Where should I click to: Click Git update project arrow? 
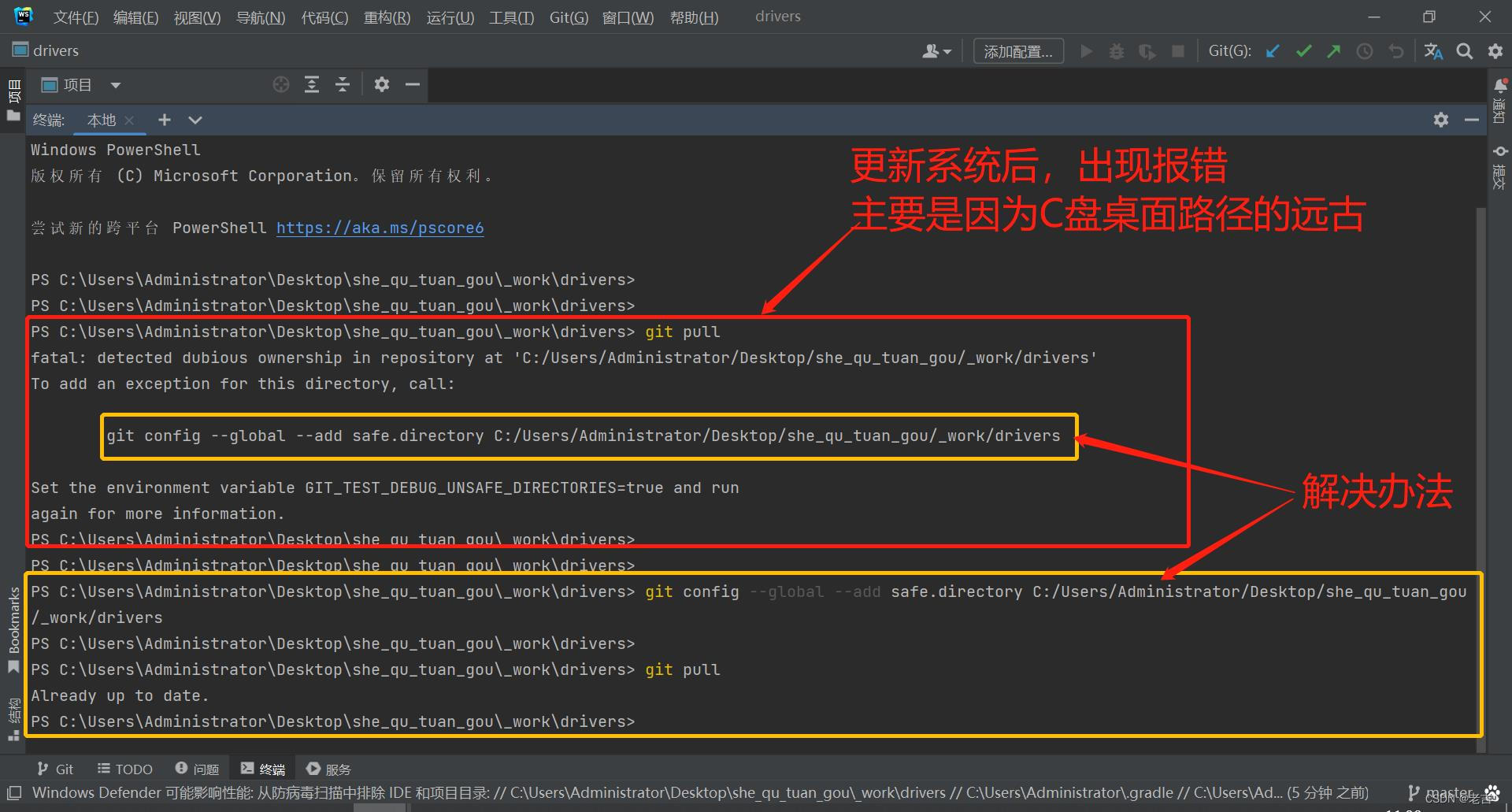tap(1273, 51)
